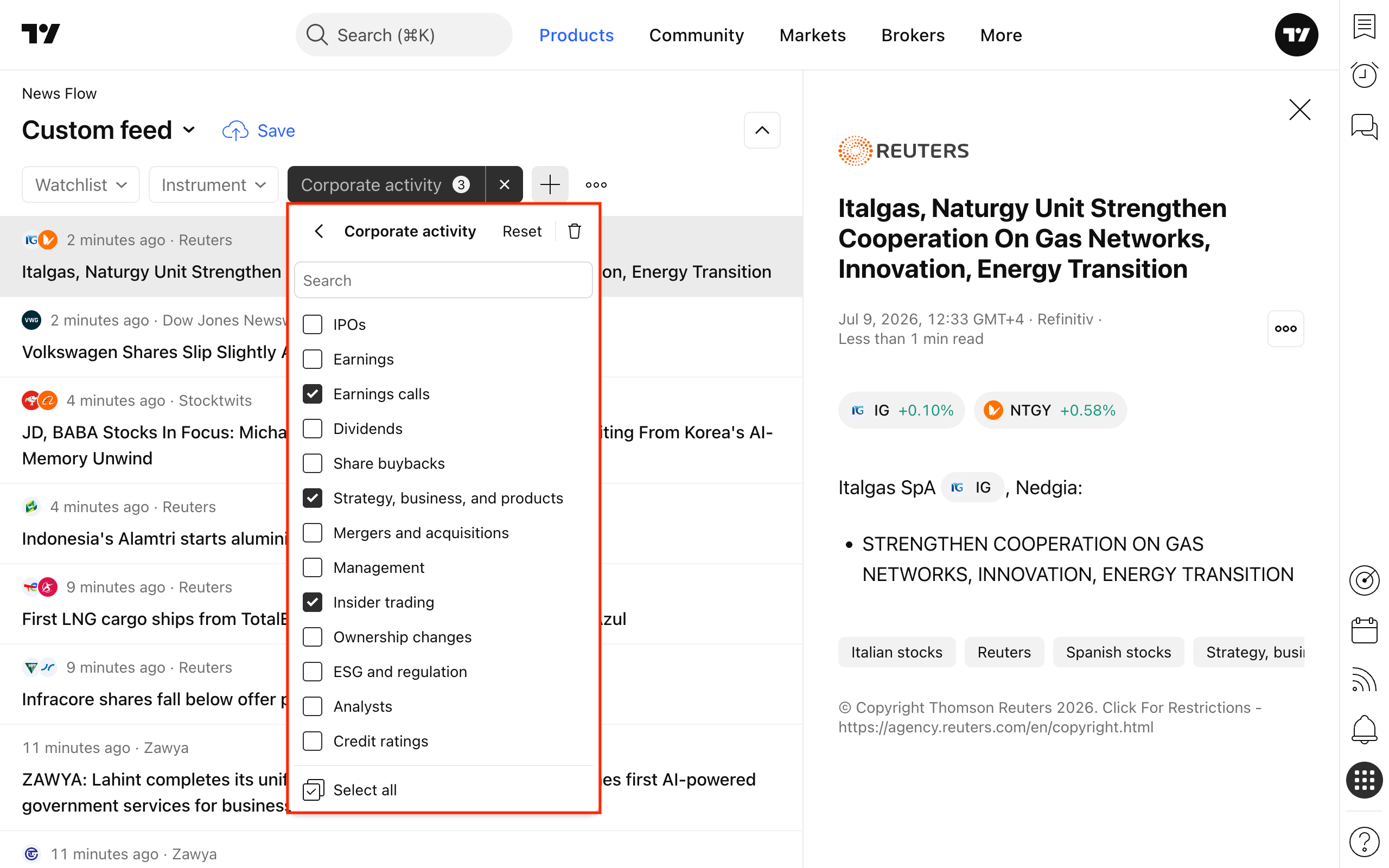Enable the Share buybacks checkbox
Screen dimensions: 1389x868
[x=313, y=464]
